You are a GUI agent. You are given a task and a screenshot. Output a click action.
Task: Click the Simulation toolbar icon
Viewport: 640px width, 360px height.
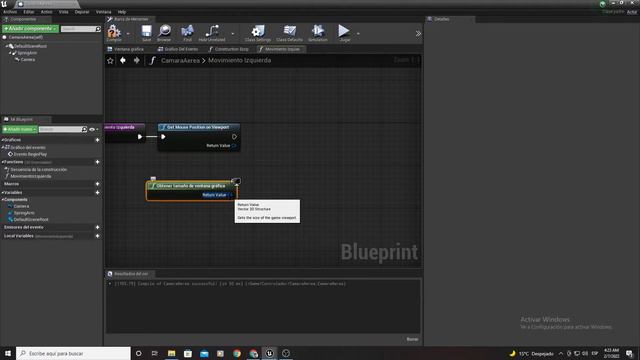click(x=318, y=33)
